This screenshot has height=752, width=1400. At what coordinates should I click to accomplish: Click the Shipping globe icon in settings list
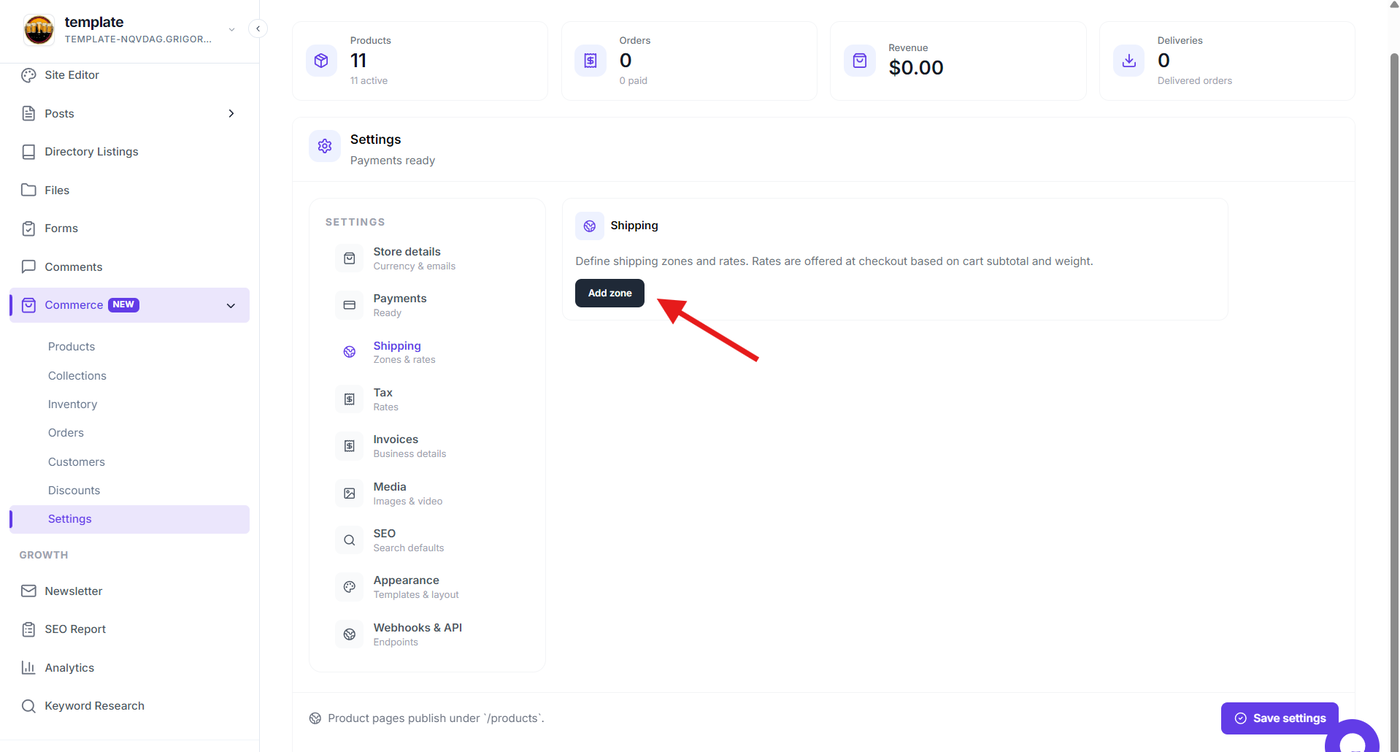click(x=349, y=352)
